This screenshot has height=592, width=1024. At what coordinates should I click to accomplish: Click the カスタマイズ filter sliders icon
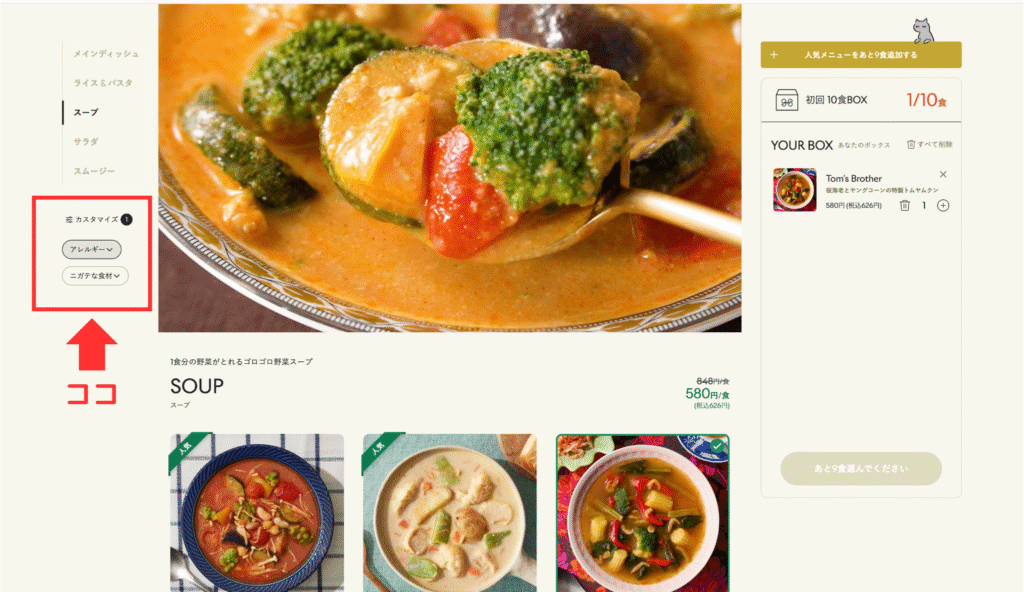[x=69, y=220]
